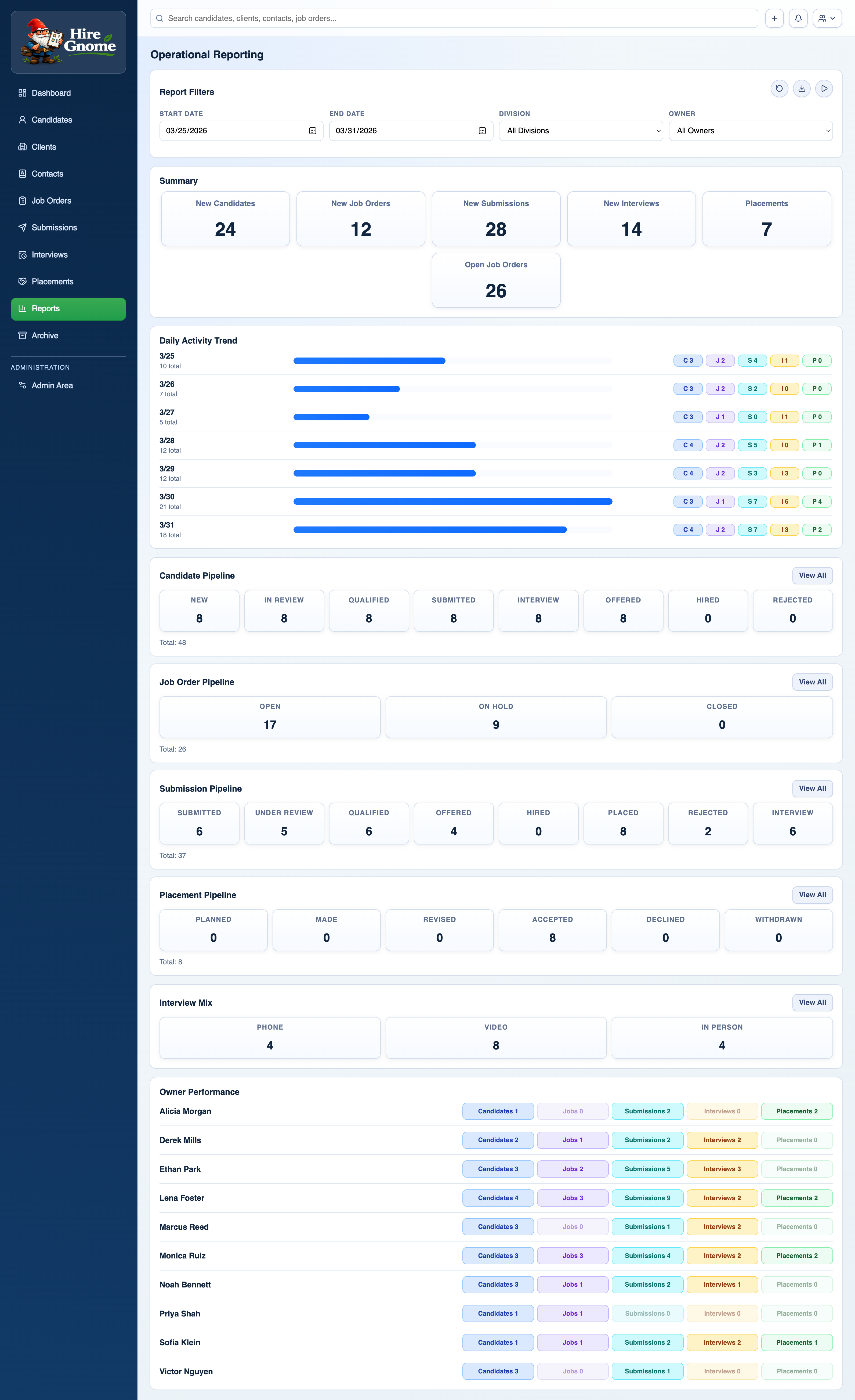Image resolution: width=855 pixels, height=1400 pixels.
Task: Click the 3/30 activity trend bar
Action: click(452, 502)
